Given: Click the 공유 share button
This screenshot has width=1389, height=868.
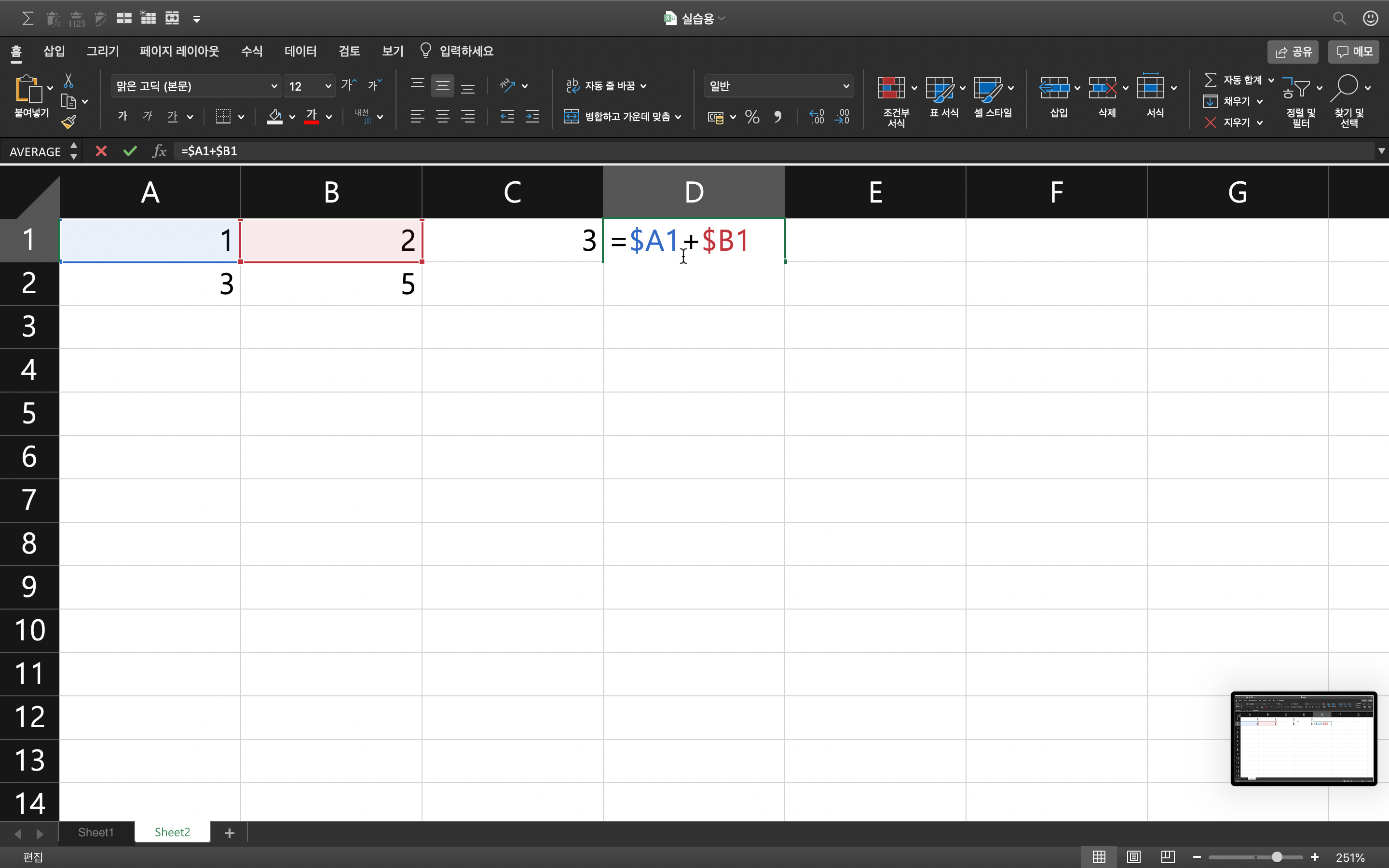Looking at the screenshot, I should pyautogui.click(x=1293, y=52).
